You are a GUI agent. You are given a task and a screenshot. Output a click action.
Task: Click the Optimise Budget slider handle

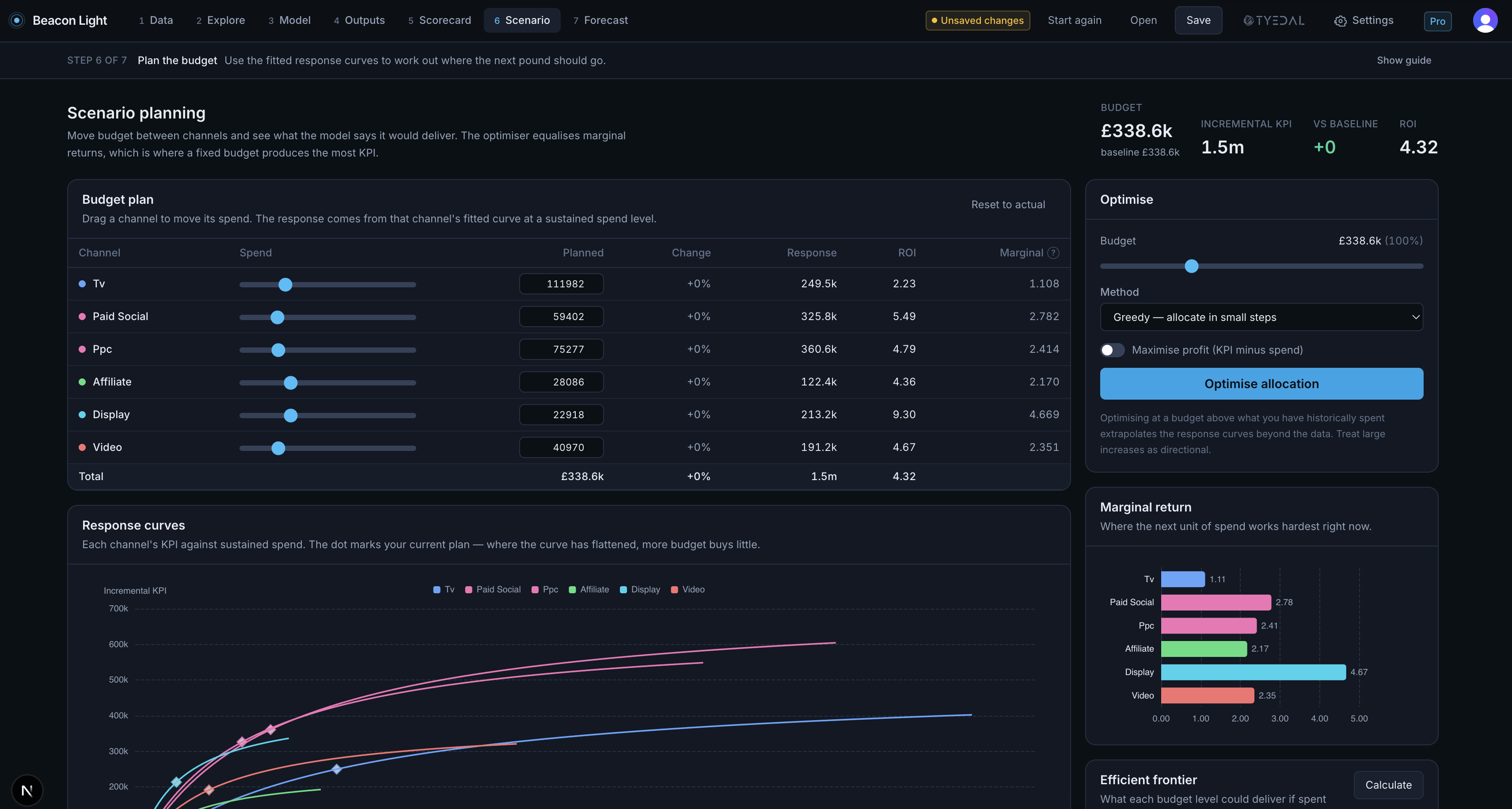(1192, 267)
